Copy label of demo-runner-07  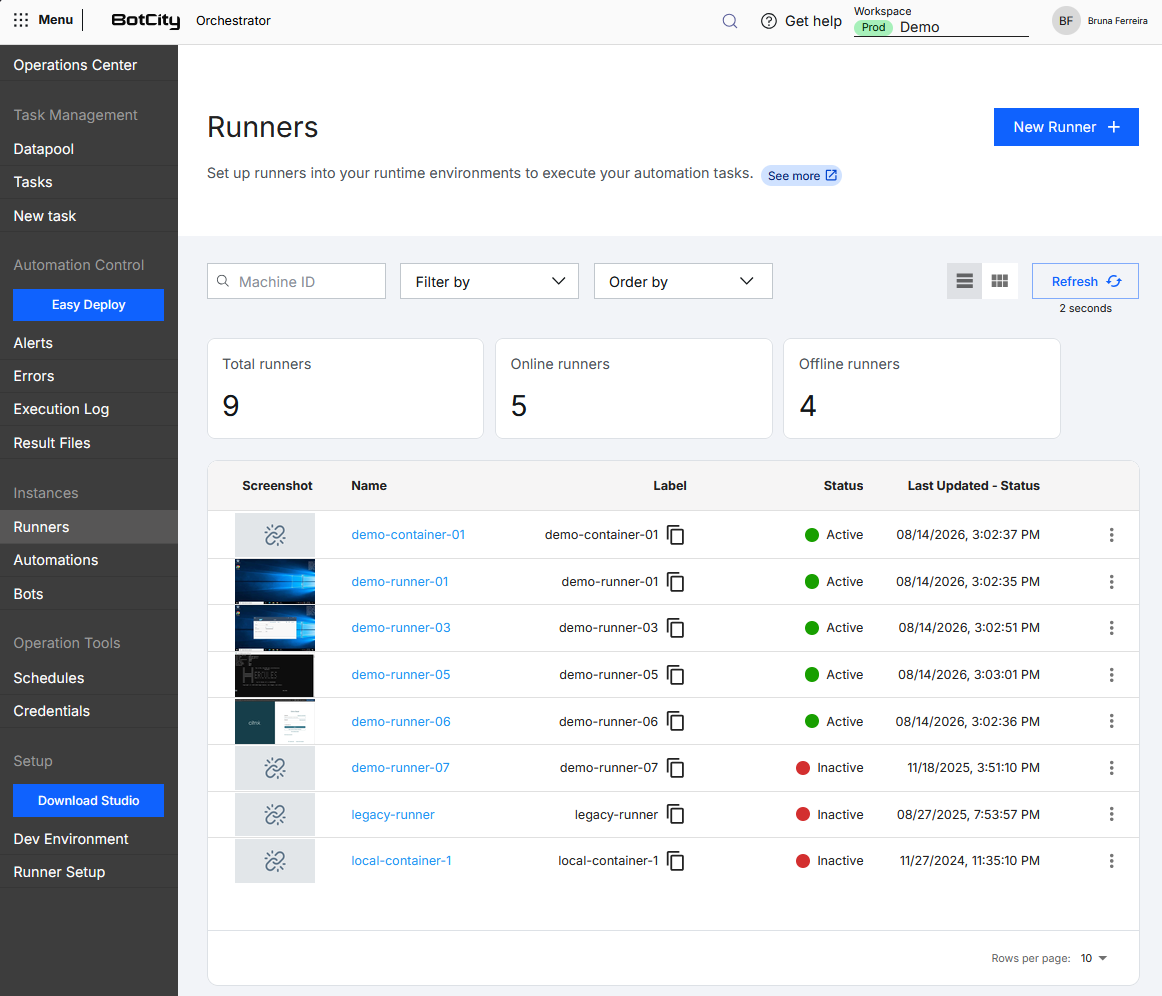(x=675, y=768)
